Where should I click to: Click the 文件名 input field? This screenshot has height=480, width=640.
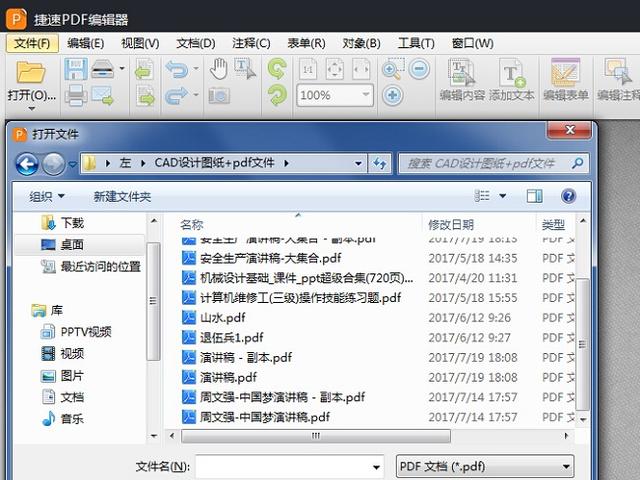click(x=290, y=467)
